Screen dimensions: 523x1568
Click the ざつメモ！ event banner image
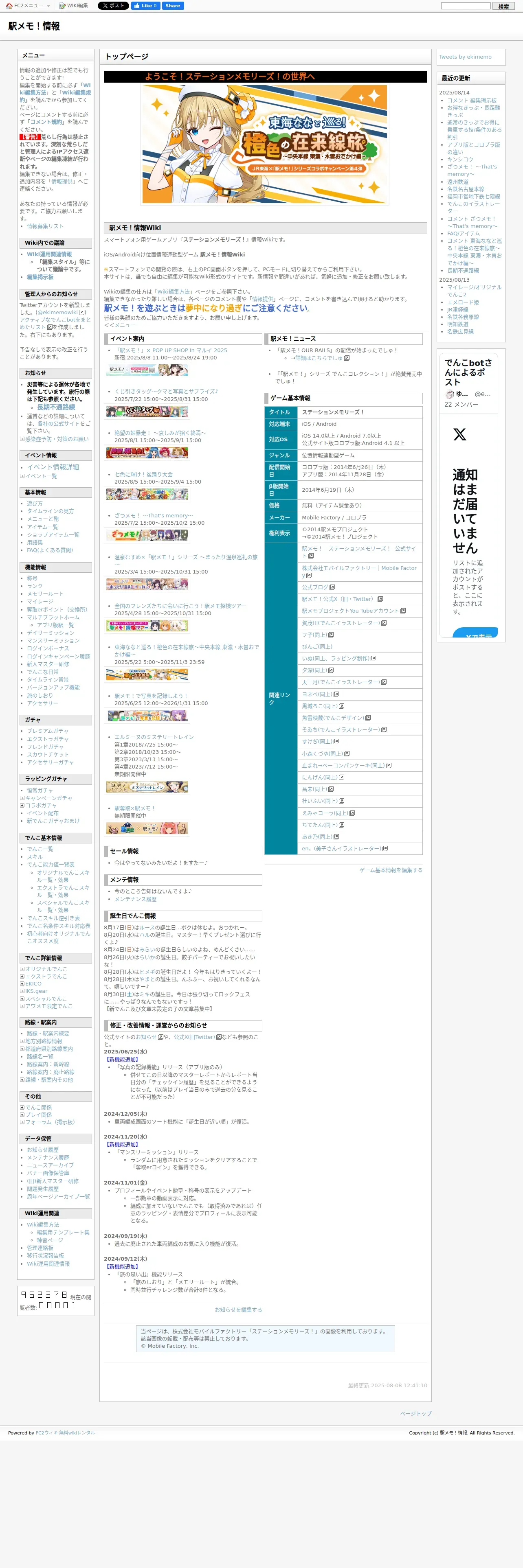click(147, 535)
